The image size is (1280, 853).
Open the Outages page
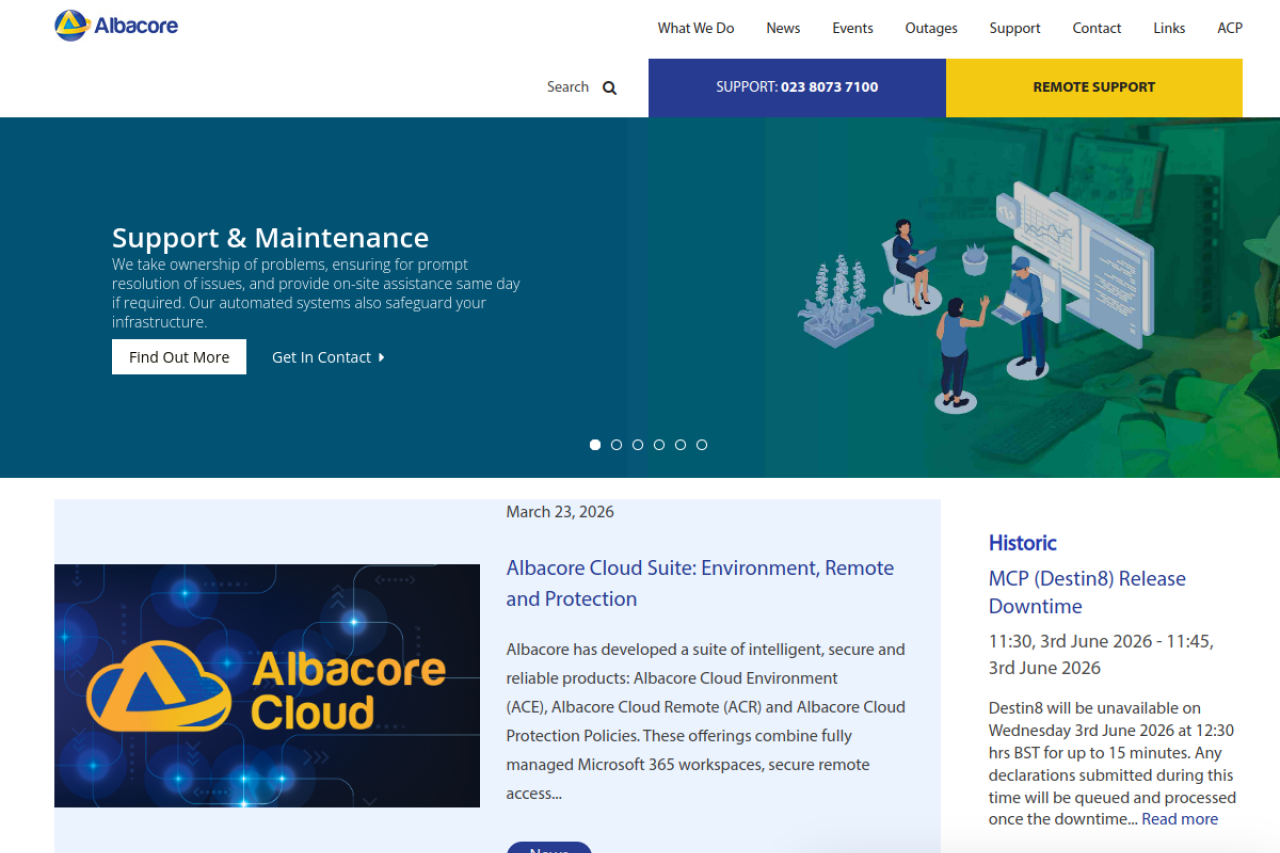(x=931, y=28)
